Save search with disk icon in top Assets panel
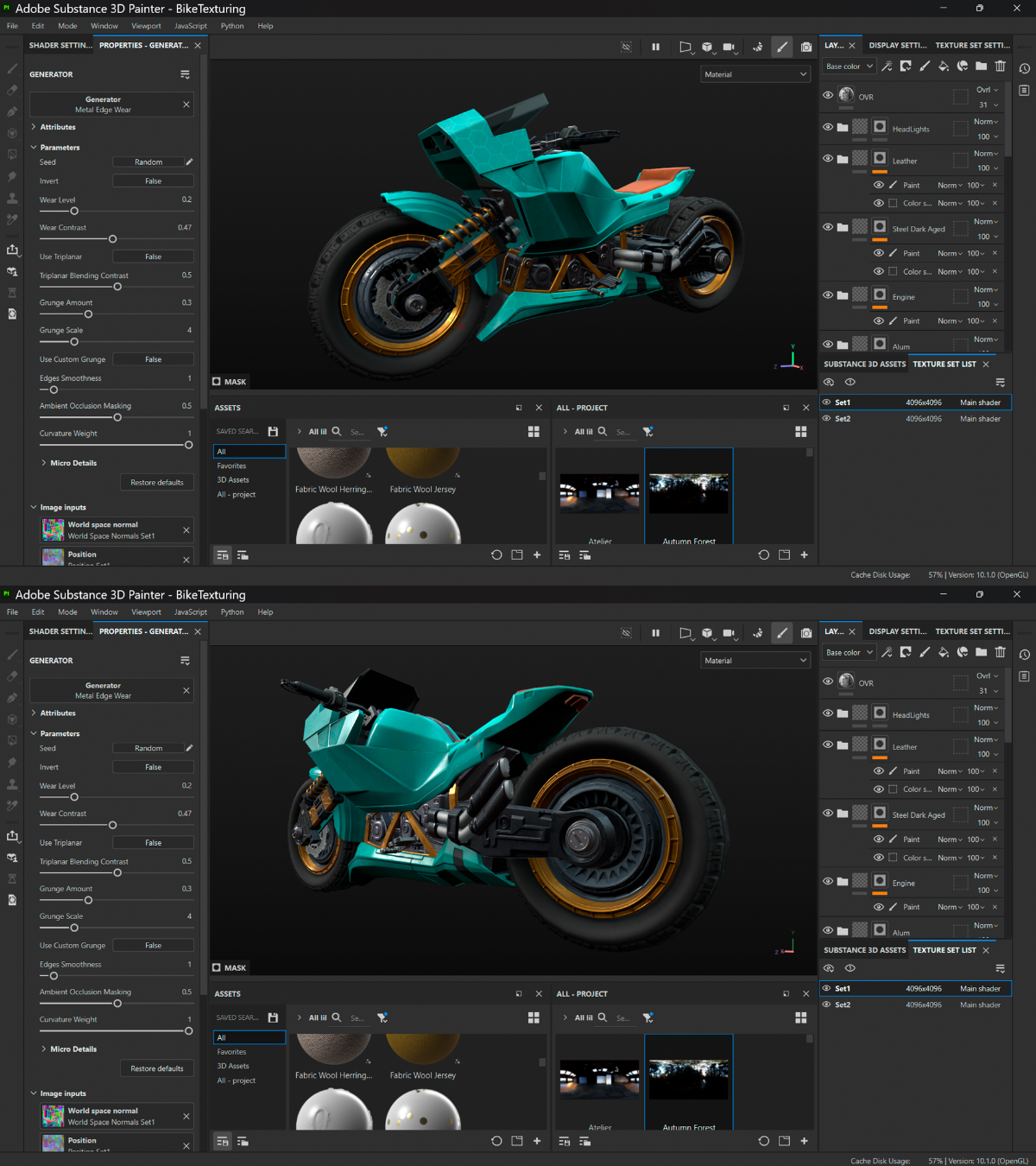 273,431
